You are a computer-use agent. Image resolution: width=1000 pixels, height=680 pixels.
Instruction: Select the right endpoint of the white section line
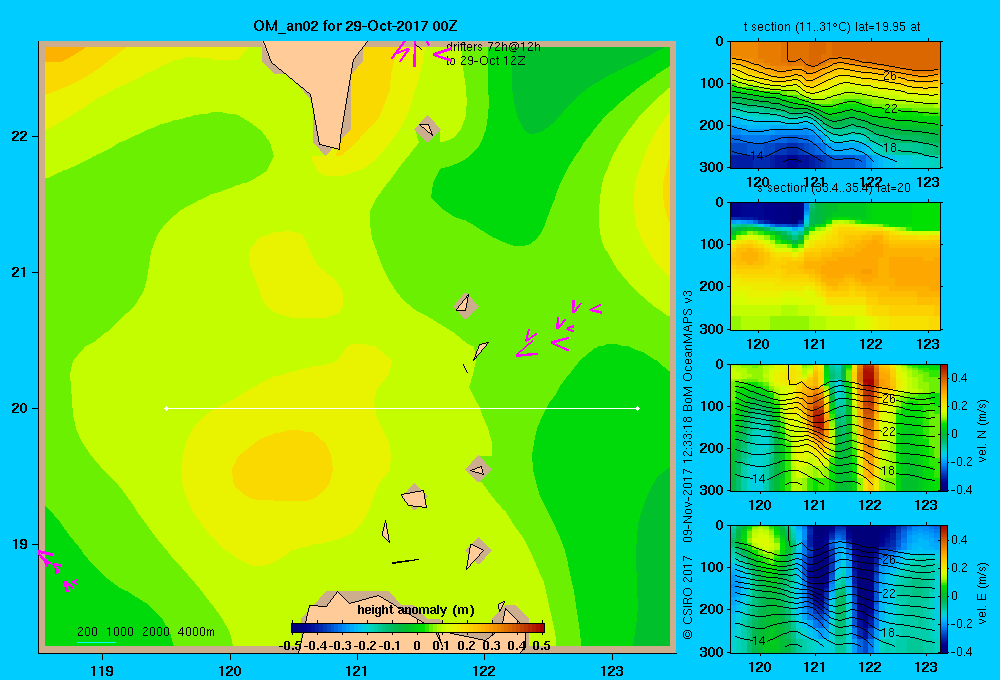click(x=638, y=408)
